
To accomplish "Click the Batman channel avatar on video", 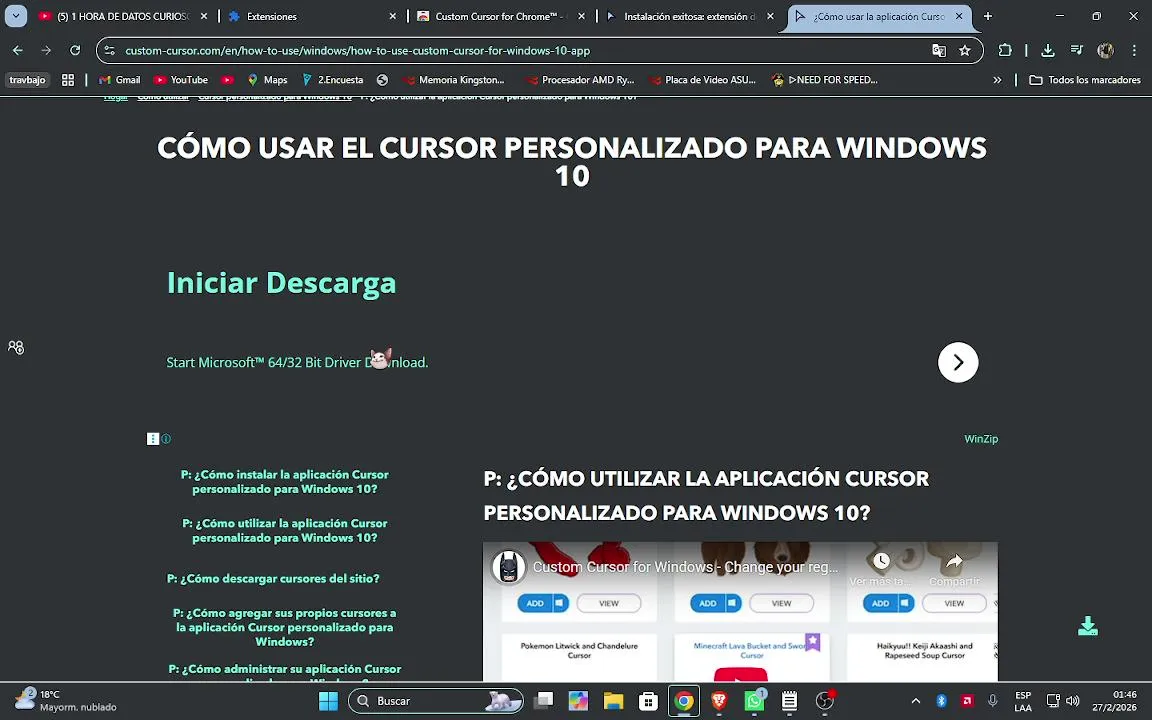I will pyautogui.click(x=508, y=567).
